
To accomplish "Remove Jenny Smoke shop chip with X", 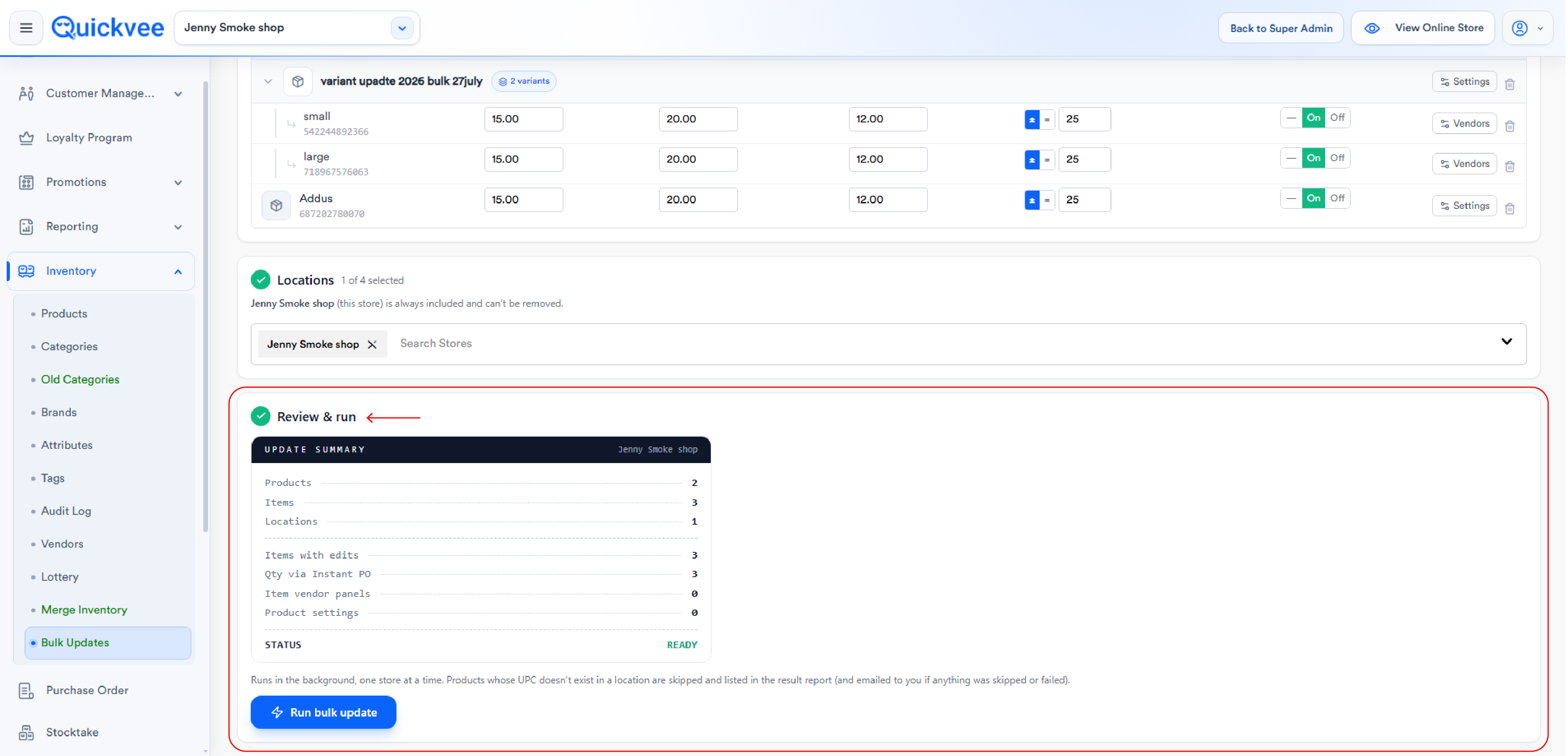I will tap(372, 345).
